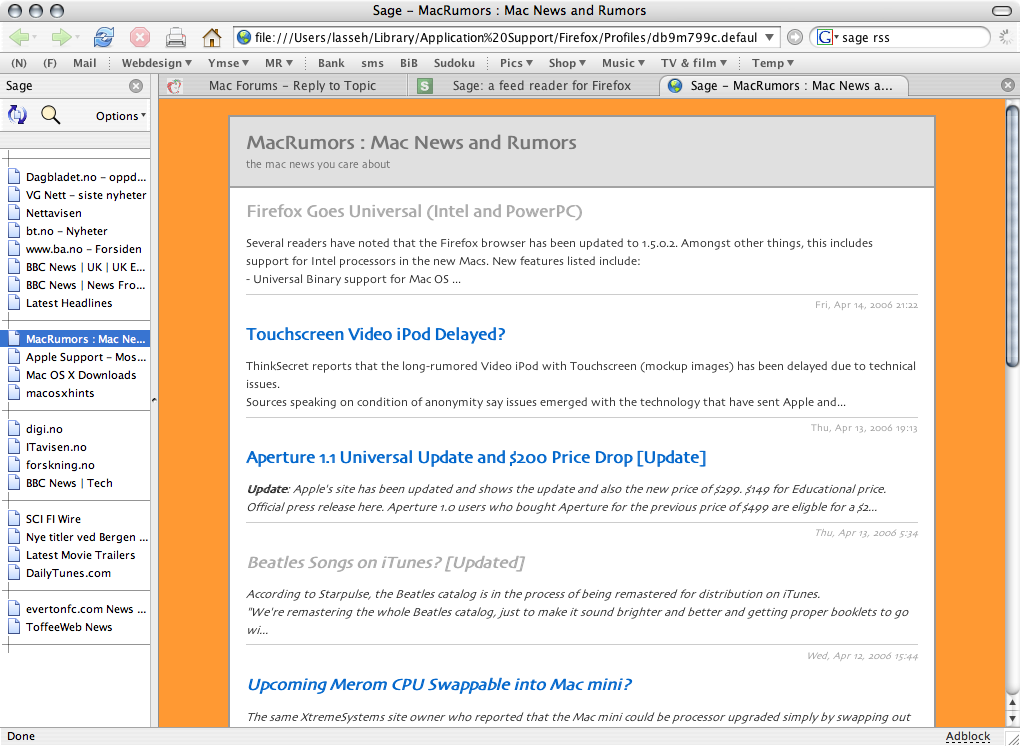Select the digi.no feed
1020x746 pixels.
point(75,429)
